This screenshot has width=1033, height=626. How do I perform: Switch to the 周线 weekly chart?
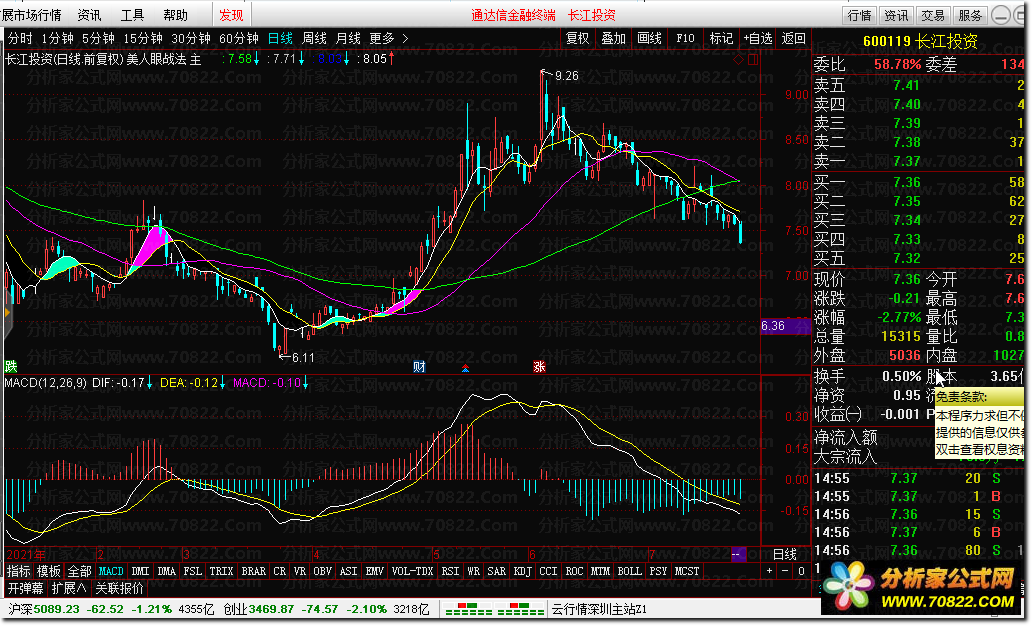click(314, 39)
